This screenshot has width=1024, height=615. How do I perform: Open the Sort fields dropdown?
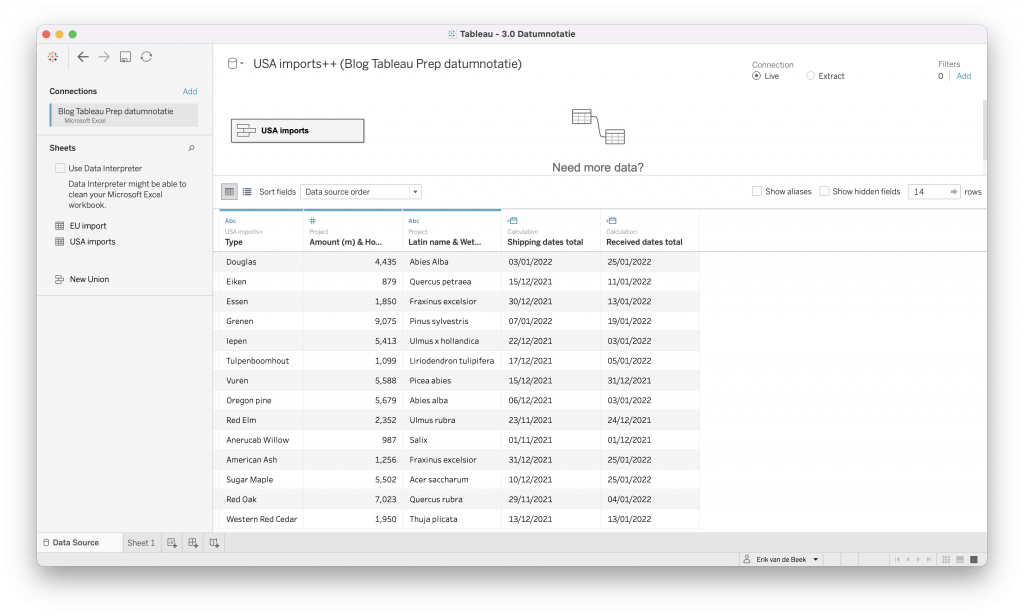tap(361, 191)
